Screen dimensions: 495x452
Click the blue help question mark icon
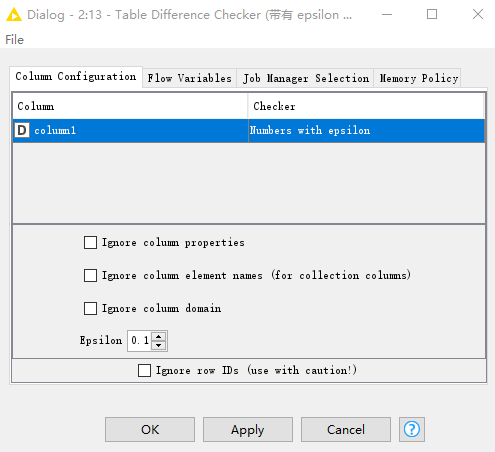tap(412, 429)
